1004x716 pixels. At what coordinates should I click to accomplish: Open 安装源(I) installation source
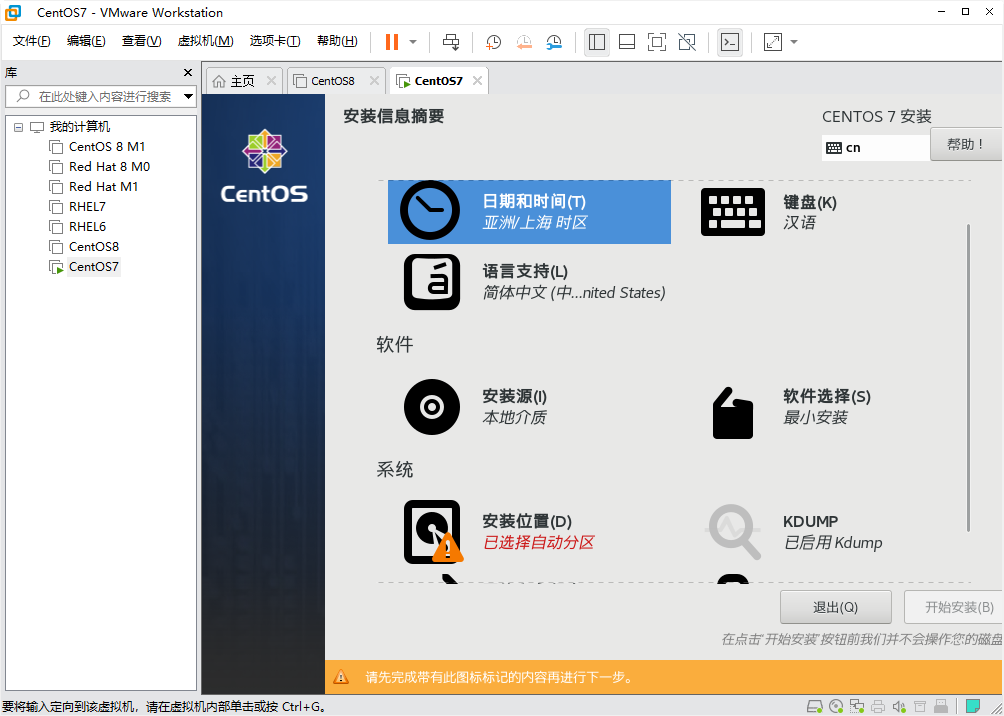pyautogui.click(x=475, y=407)
